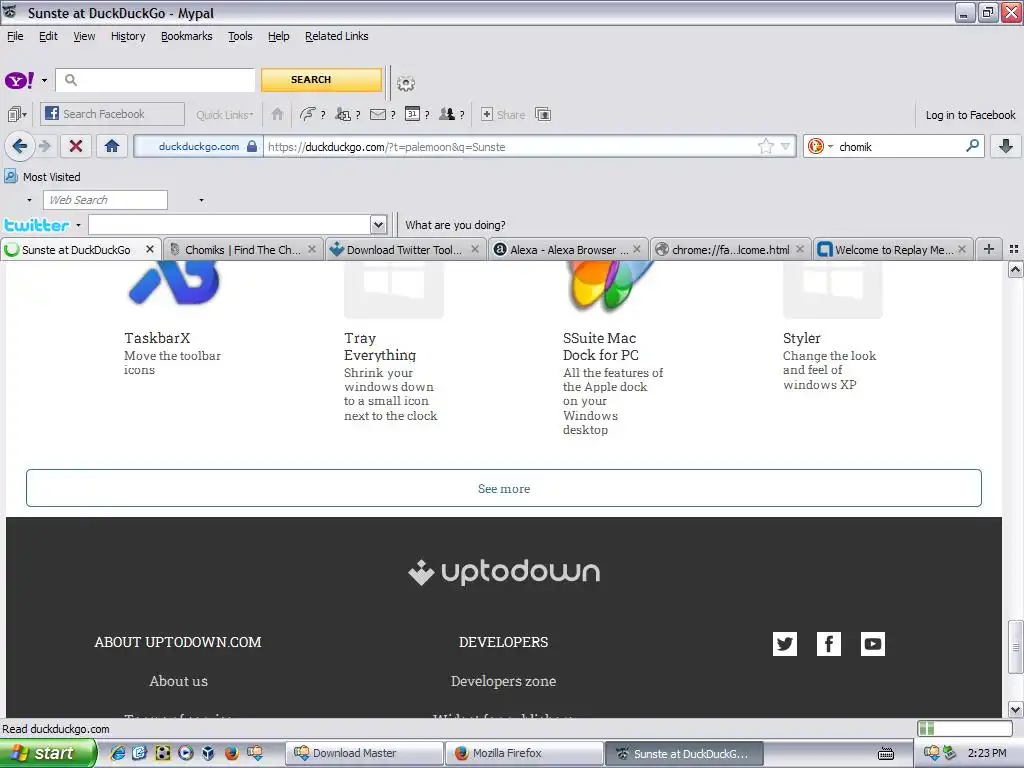Go forward to next page

(x=44, y=146)
